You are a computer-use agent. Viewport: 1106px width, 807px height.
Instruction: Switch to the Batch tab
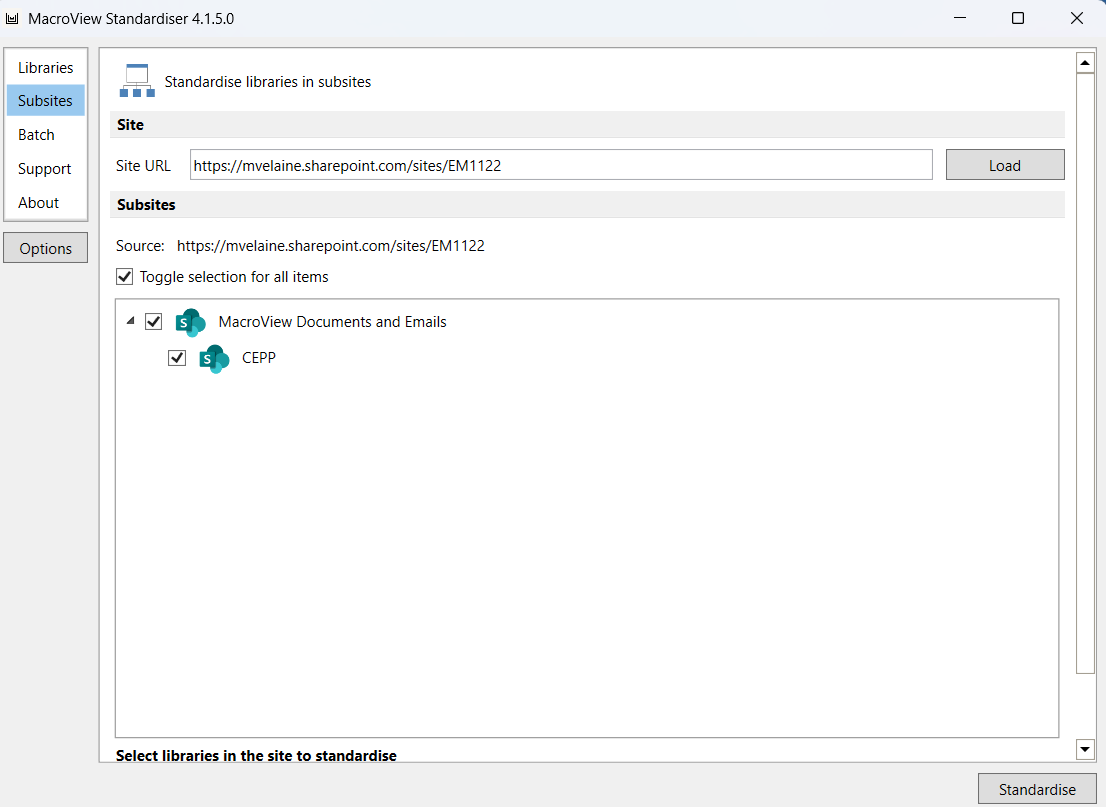point(46,135)
